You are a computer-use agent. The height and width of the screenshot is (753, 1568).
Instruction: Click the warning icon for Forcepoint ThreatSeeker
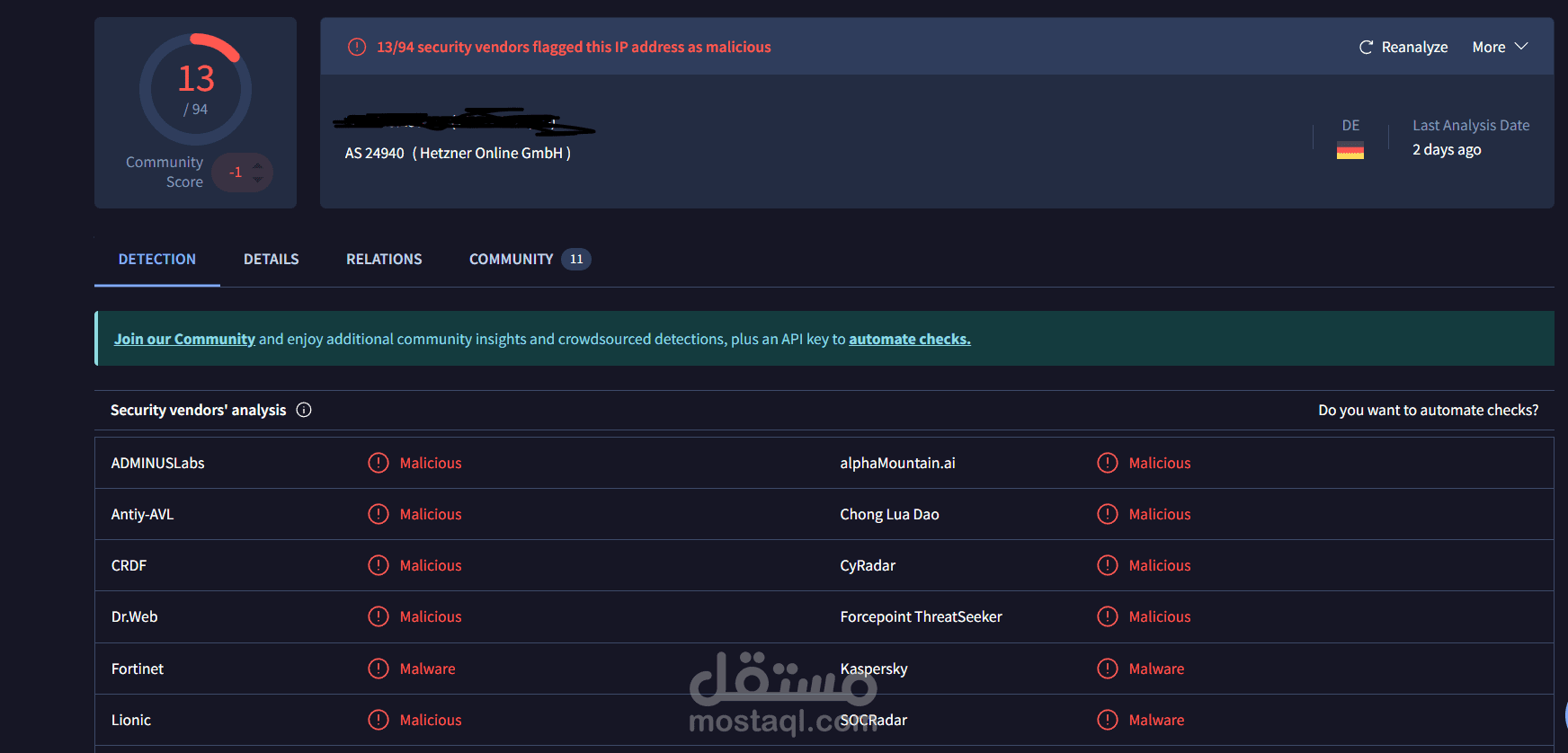(x=1108, y=616)
